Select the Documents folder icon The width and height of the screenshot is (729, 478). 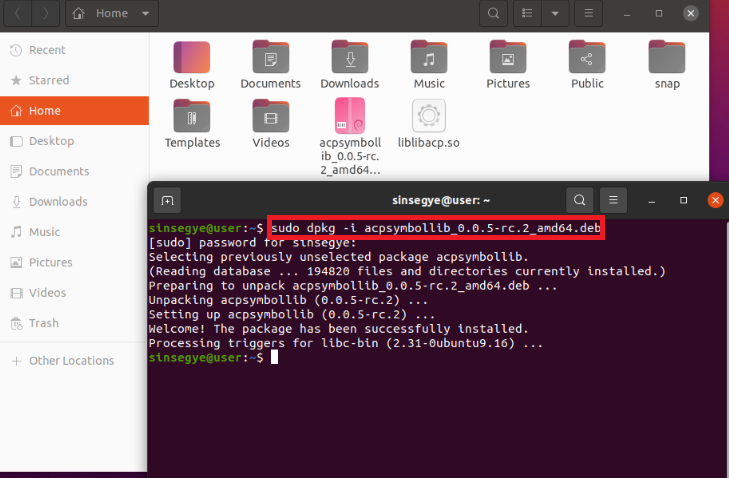(271, 57)
